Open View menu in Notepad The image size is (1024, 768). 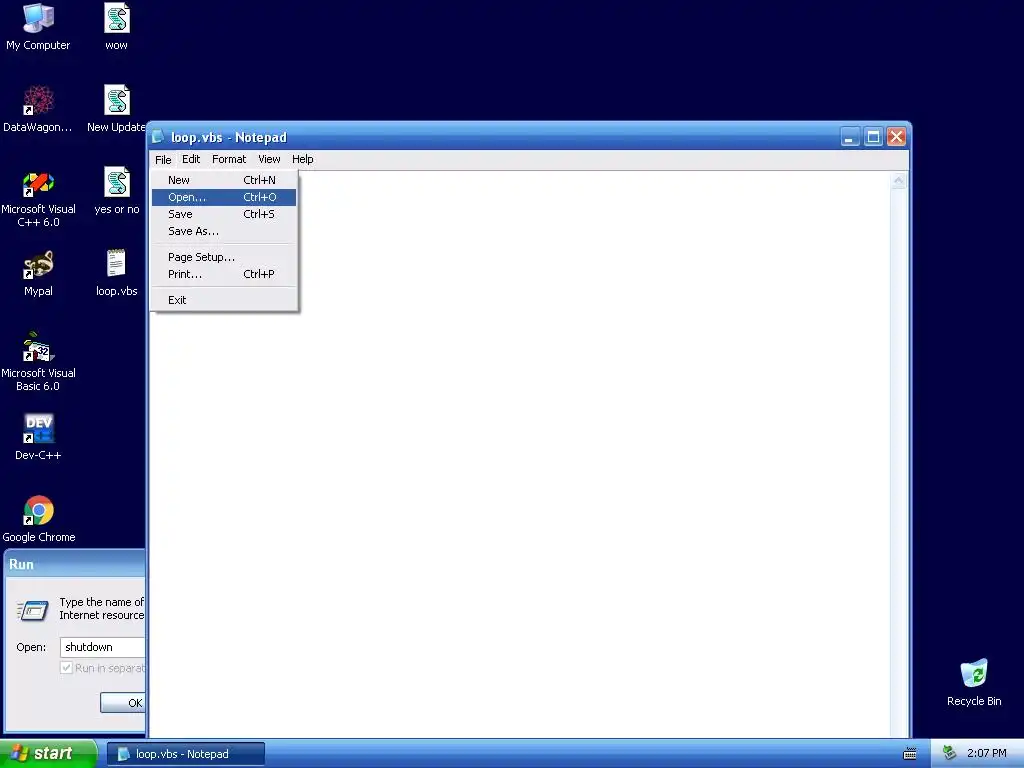pos(269,159)
